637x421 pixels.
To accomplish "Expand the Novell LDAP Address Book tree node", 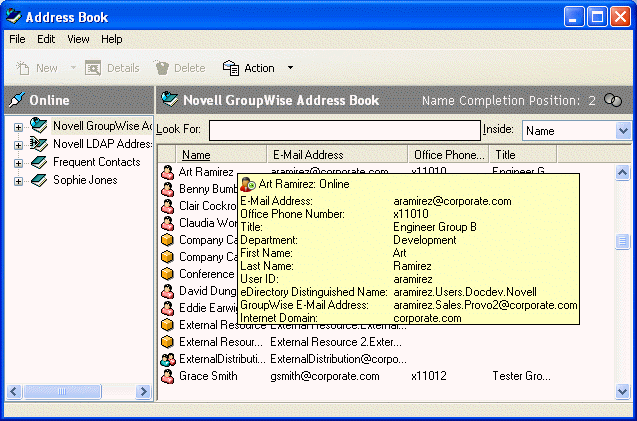I will coord(18,145).
